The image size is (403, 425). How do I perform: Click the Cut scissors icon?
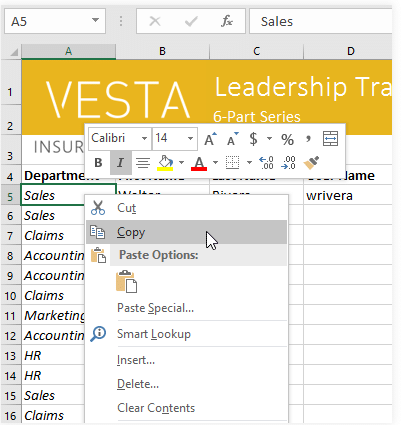pos(98,208)
